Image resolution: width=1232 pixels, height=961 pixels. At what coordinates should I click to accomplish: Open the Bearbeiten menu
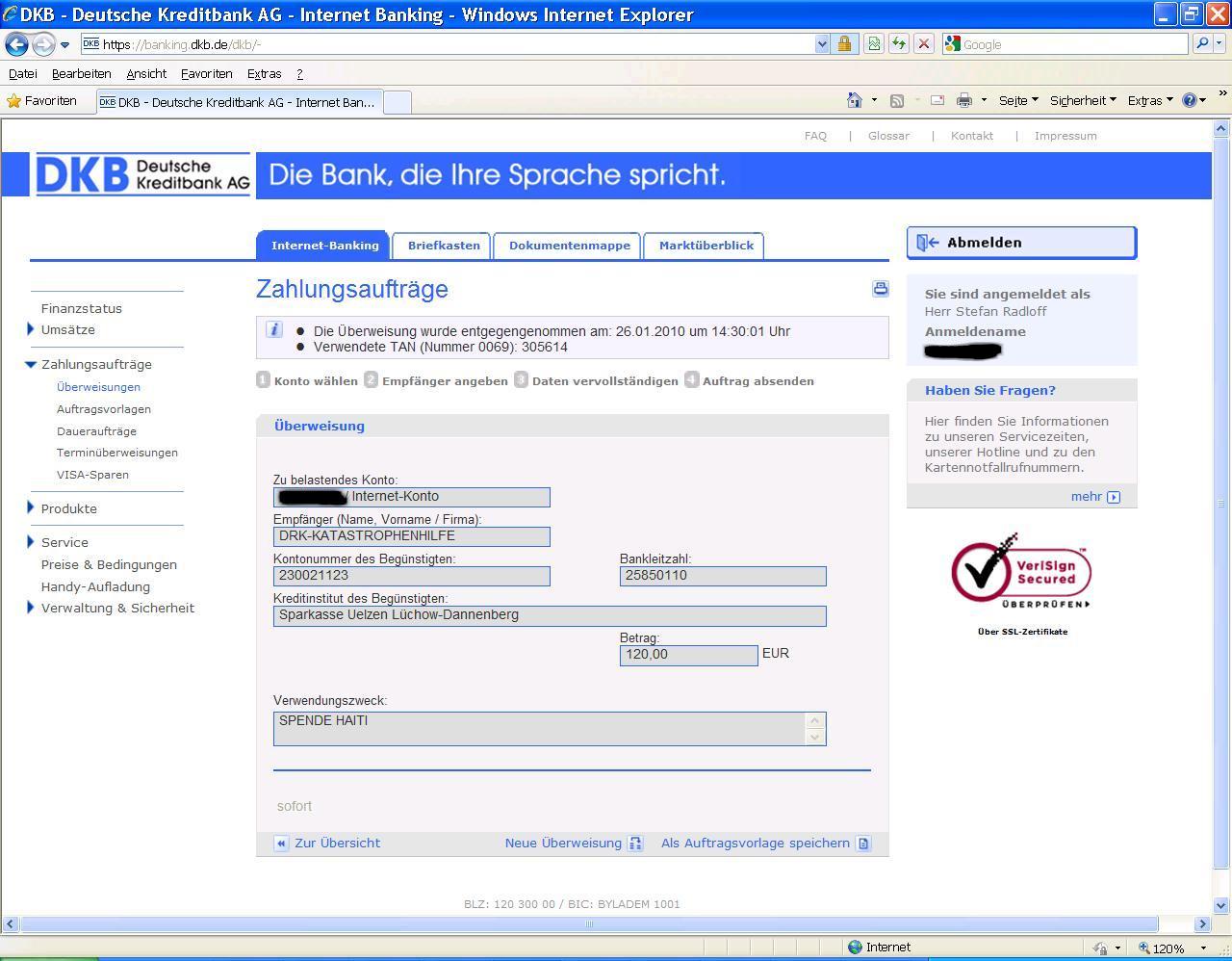tap(82, 73)
